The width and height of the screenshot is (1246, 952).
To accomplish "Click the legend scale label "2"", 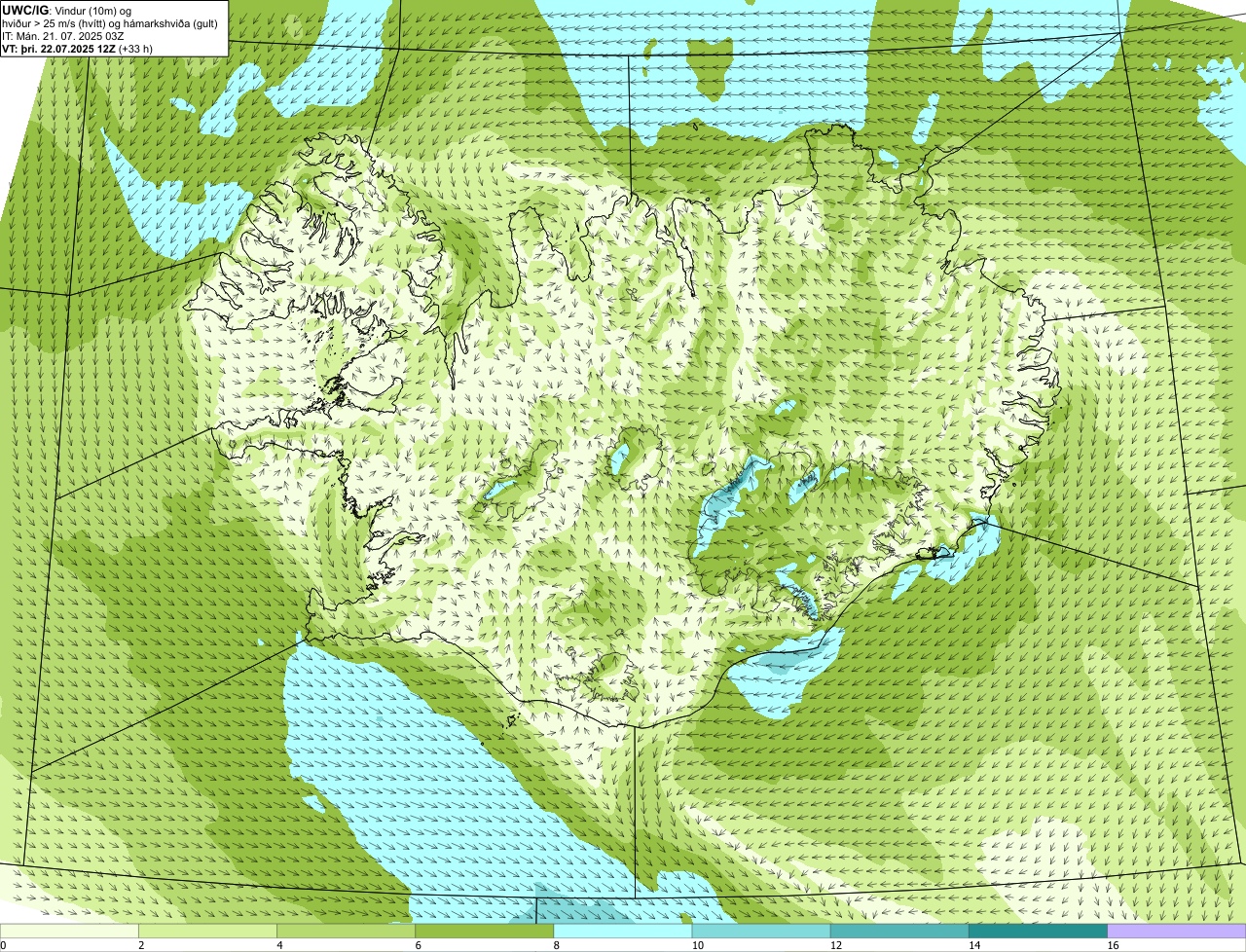I will click(141, 945).
